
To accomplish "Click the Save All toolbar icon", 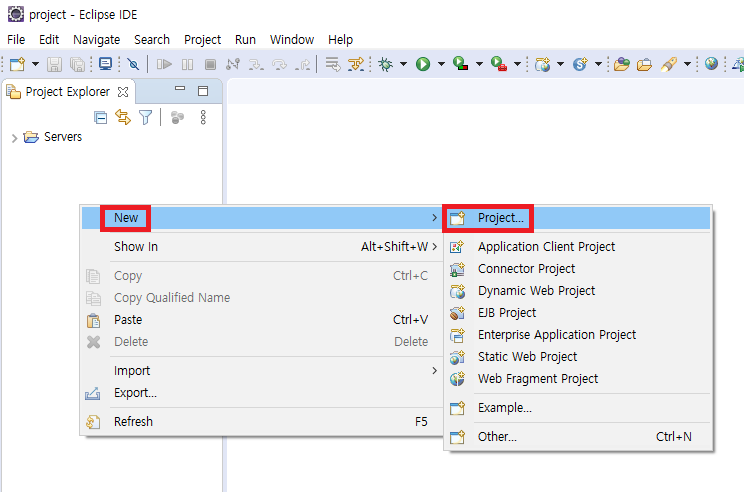I will tap(77, 64).
